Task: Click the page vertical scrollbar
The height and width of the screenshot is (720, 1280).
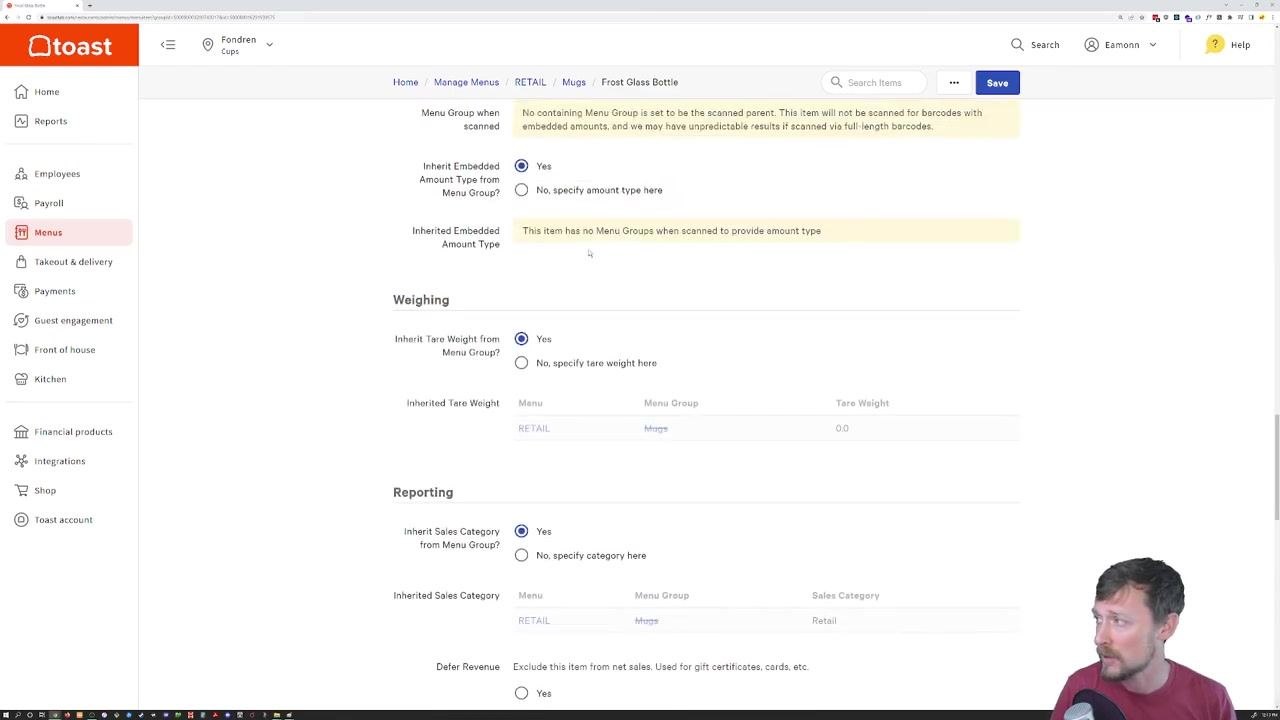Action: 1275,468
